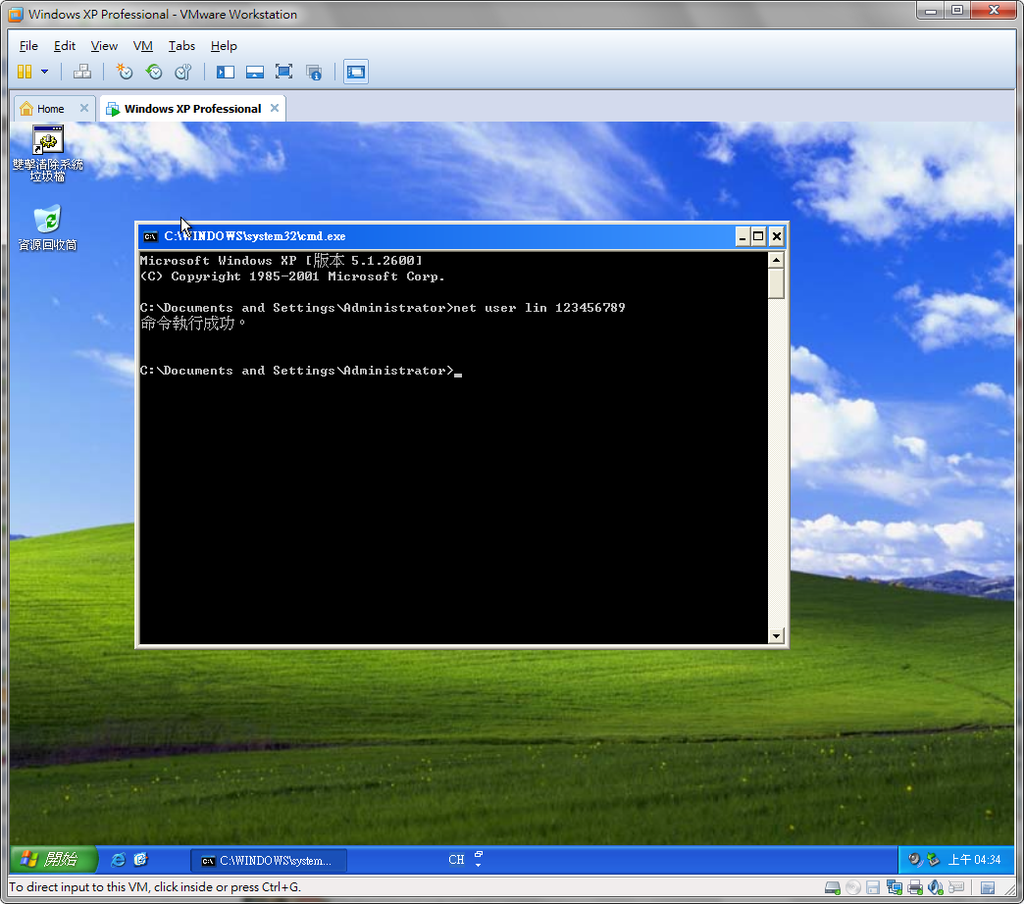
Task: Select the C:\WINDOWS\system... taskbar button
Action: coord(268,861)
